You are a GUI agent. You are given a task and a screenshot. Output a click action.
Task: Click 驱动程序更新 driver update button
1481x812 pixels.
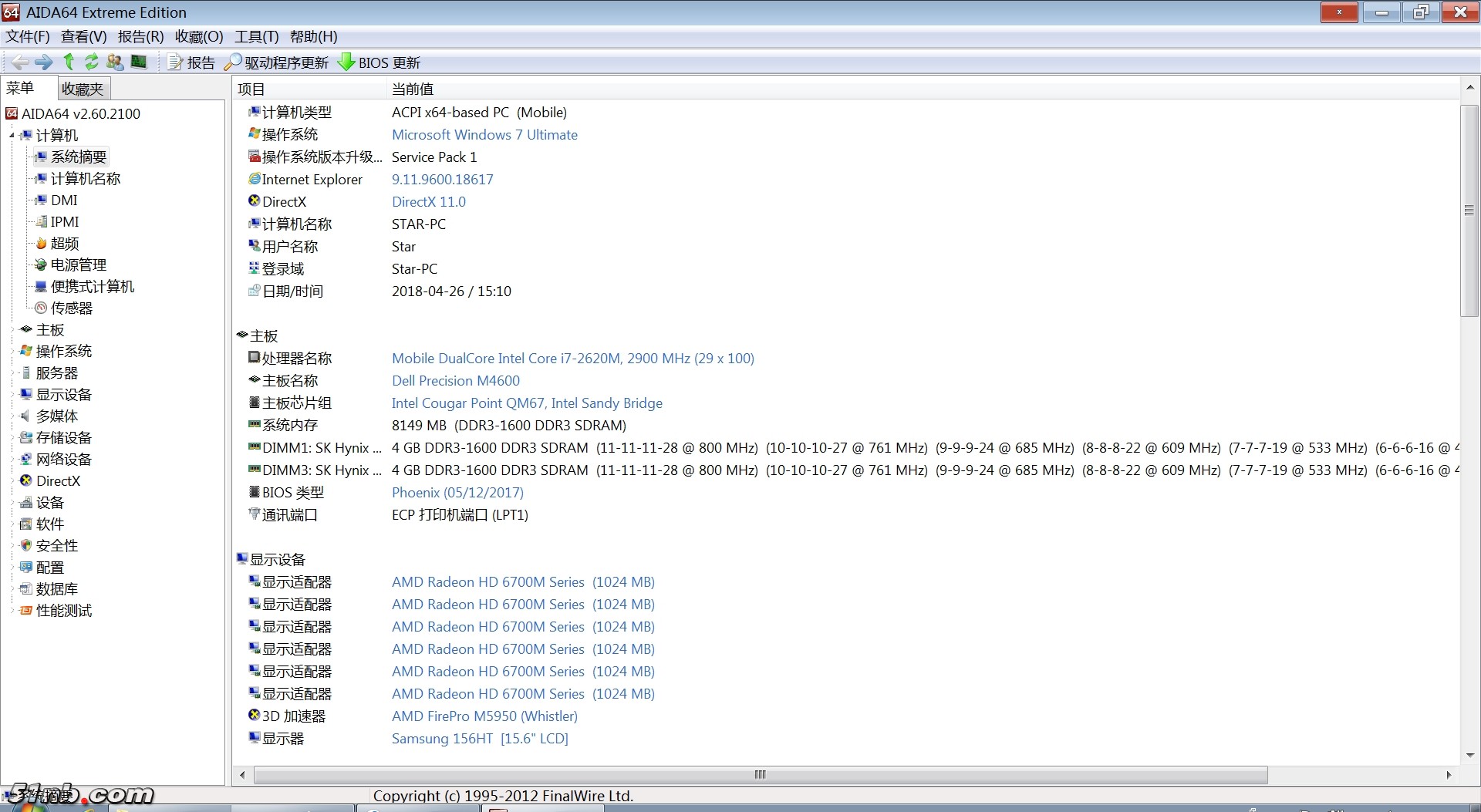tap(277, 62)
